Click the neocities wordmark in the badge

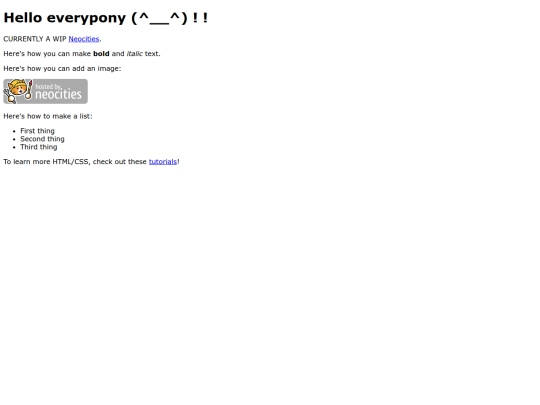coord(59,94)
